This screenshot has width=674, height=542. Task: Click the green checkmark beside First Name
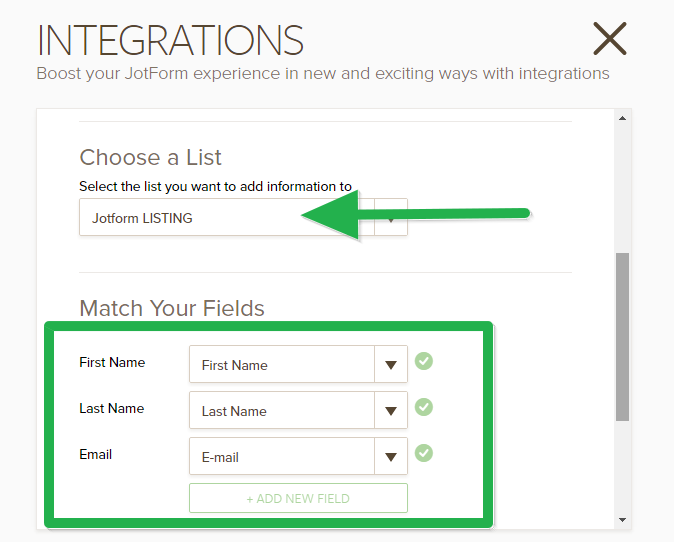(x=424, y=361)
